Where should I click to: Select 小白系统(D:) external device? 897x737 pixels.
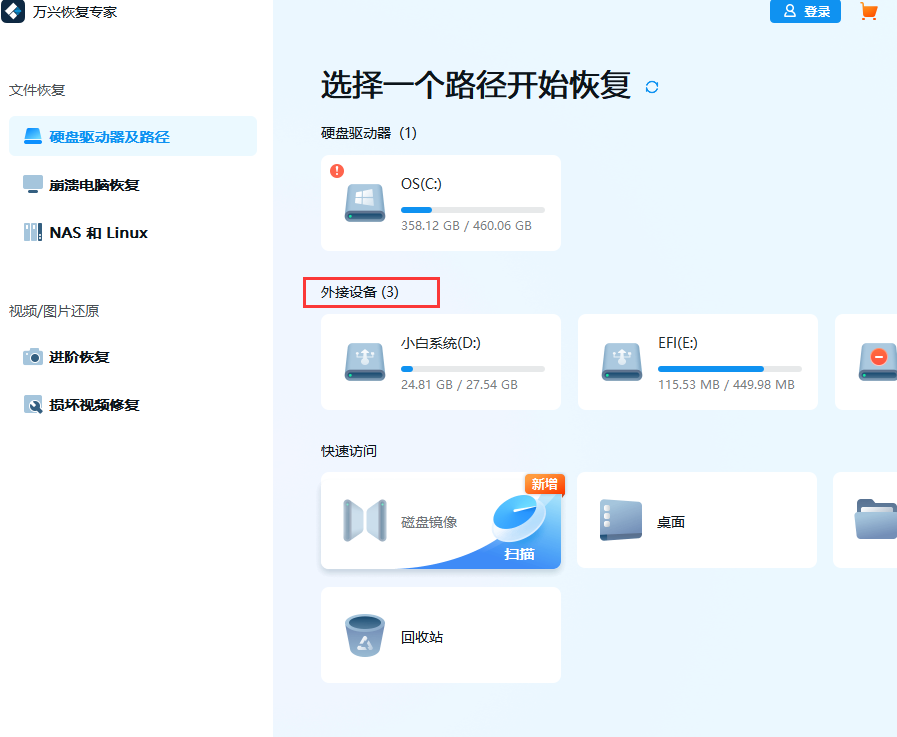click(x=440, y=362)
